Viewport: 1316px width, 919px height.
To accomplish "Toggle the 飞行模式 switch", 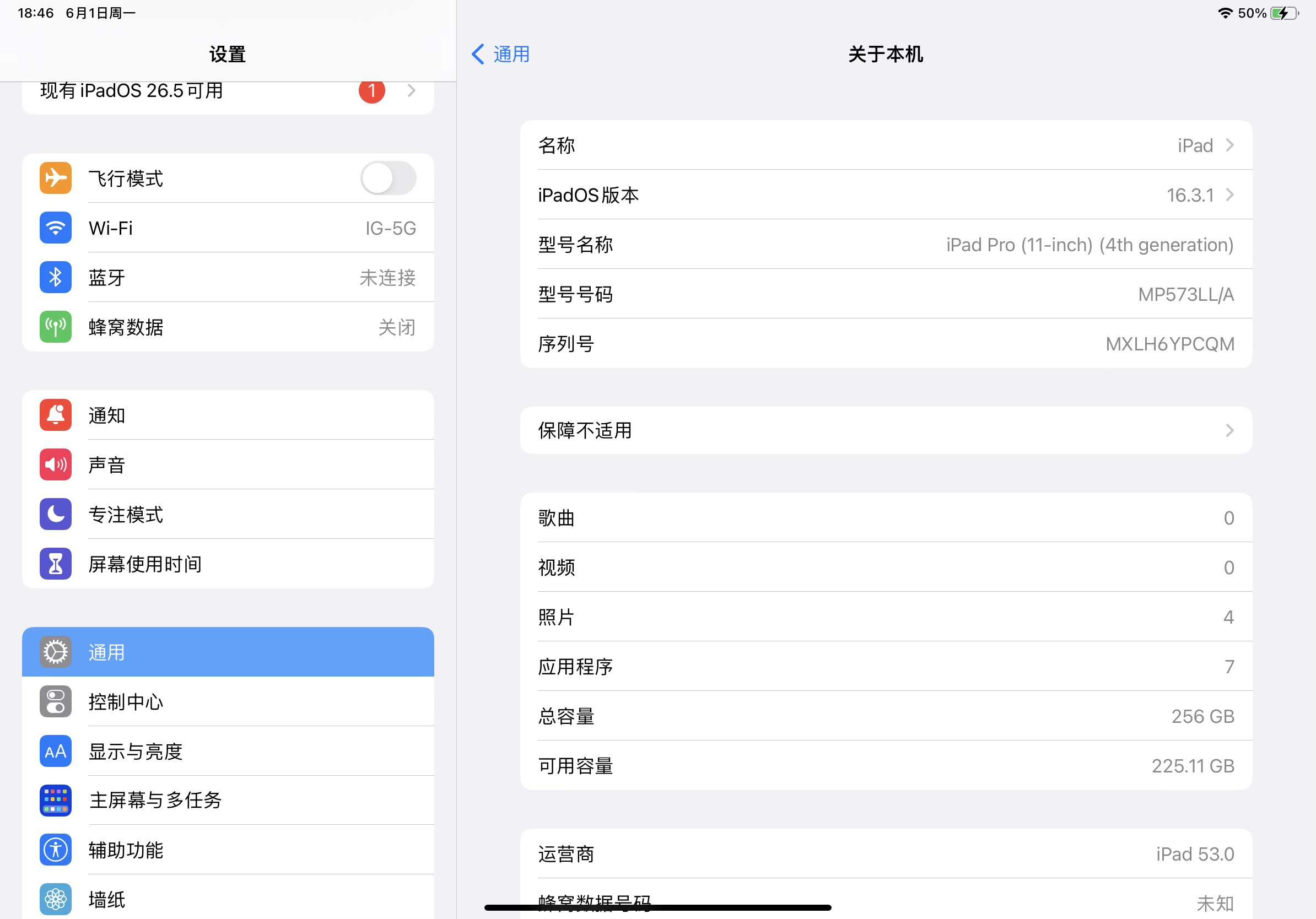I will (388, 178).
